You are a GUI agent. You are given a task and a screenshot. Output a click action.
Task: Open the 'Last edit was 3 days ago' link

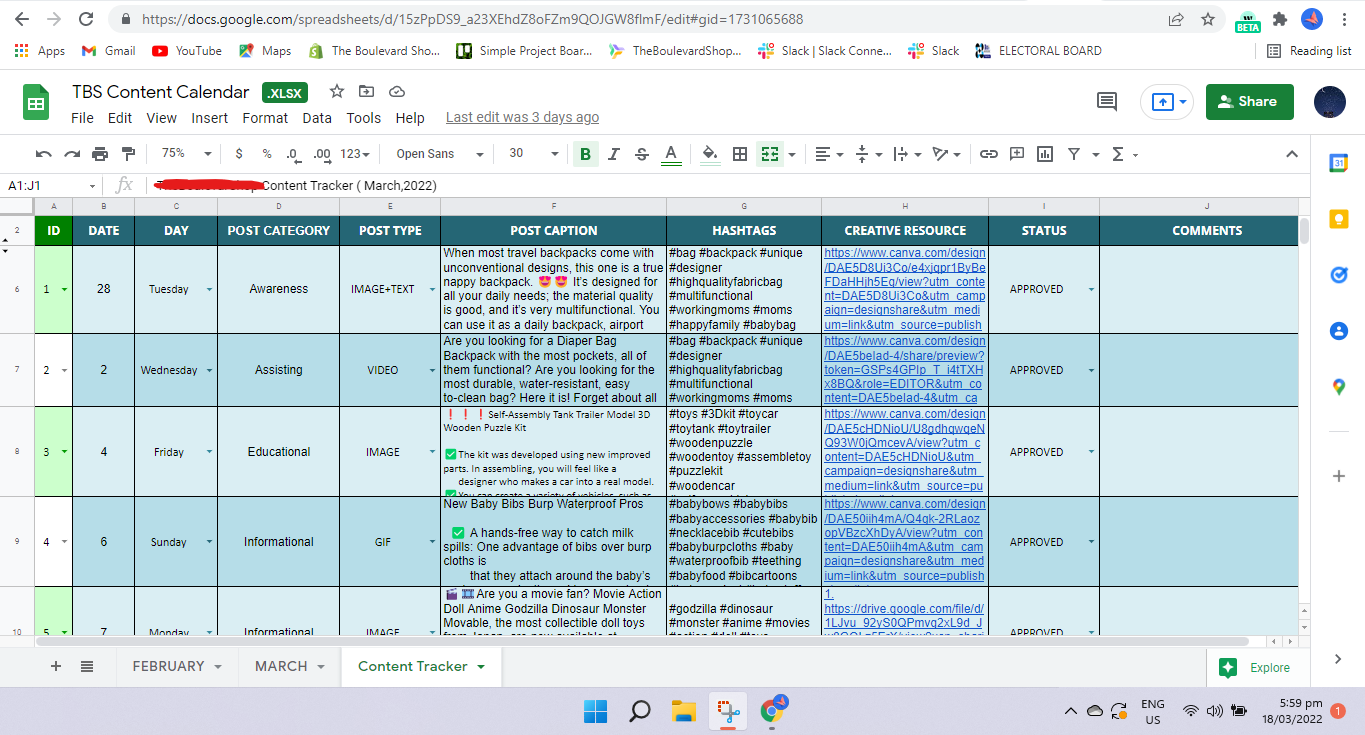tap(522, 118)
